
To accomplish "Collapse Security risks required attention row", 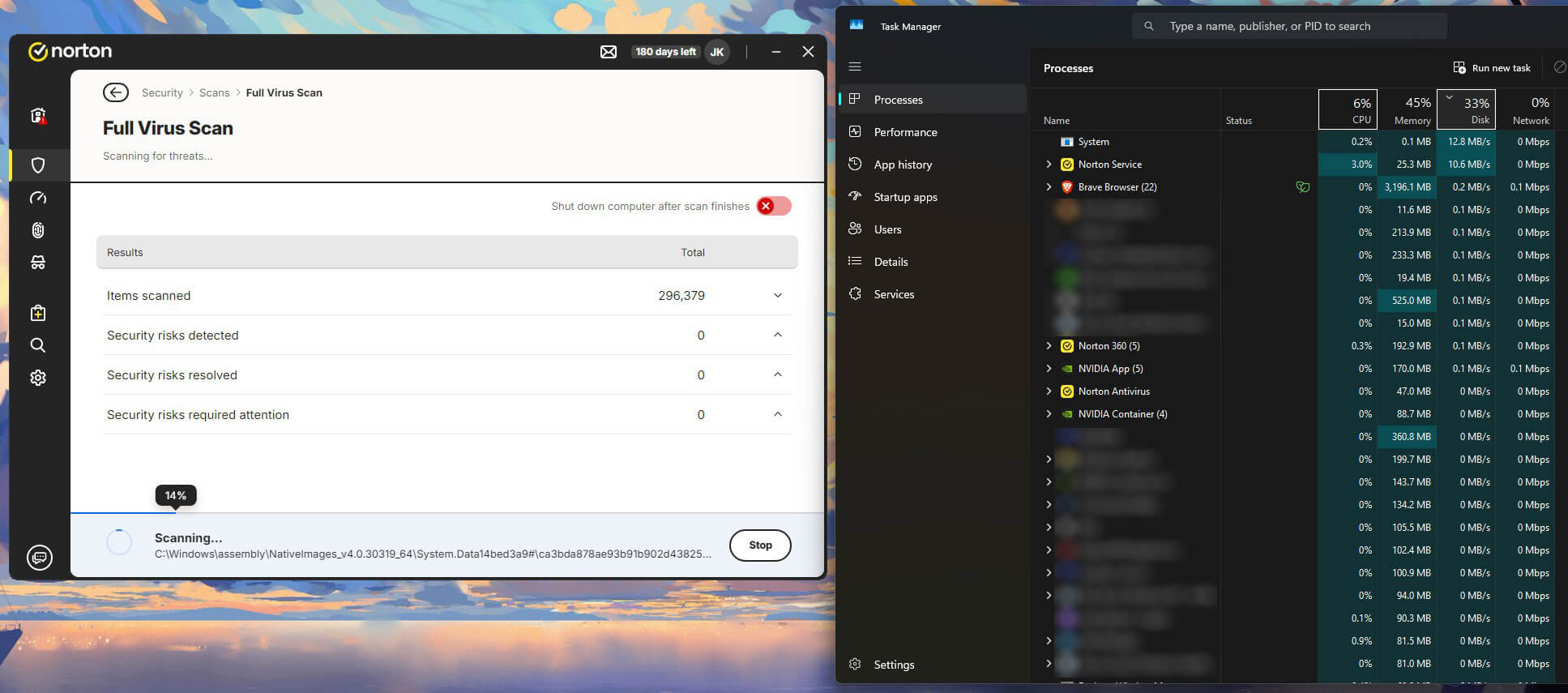I will 778,414.
